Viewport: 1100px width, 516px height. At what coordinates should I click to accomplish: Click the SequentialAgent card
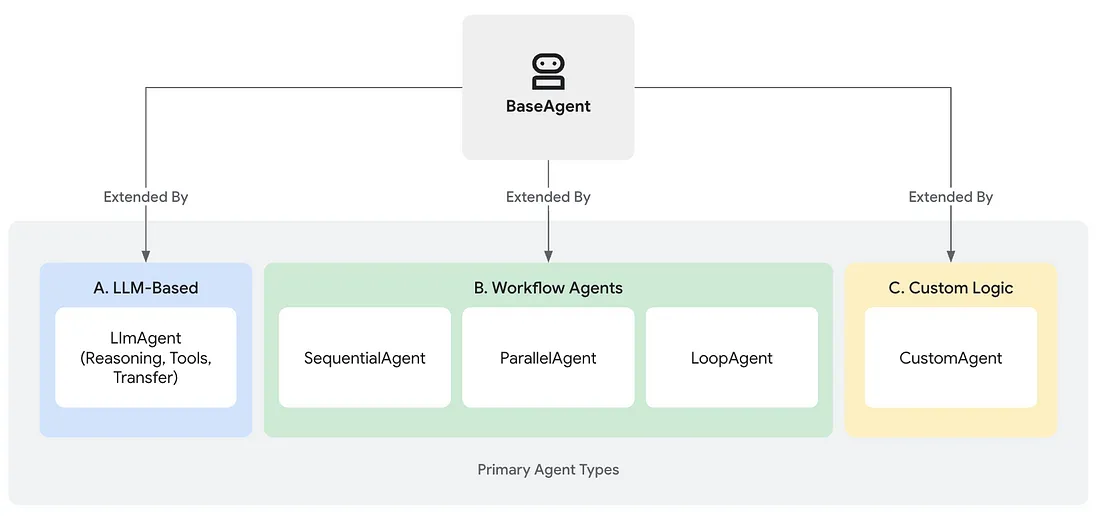click(x=365, y=358)
